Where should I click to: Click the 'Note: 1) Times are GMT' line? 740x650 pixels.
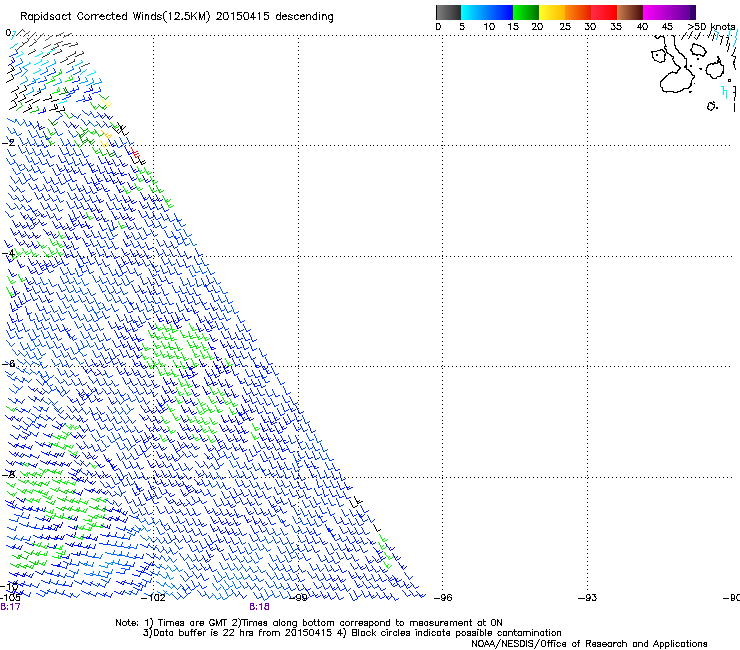(309, 623)
